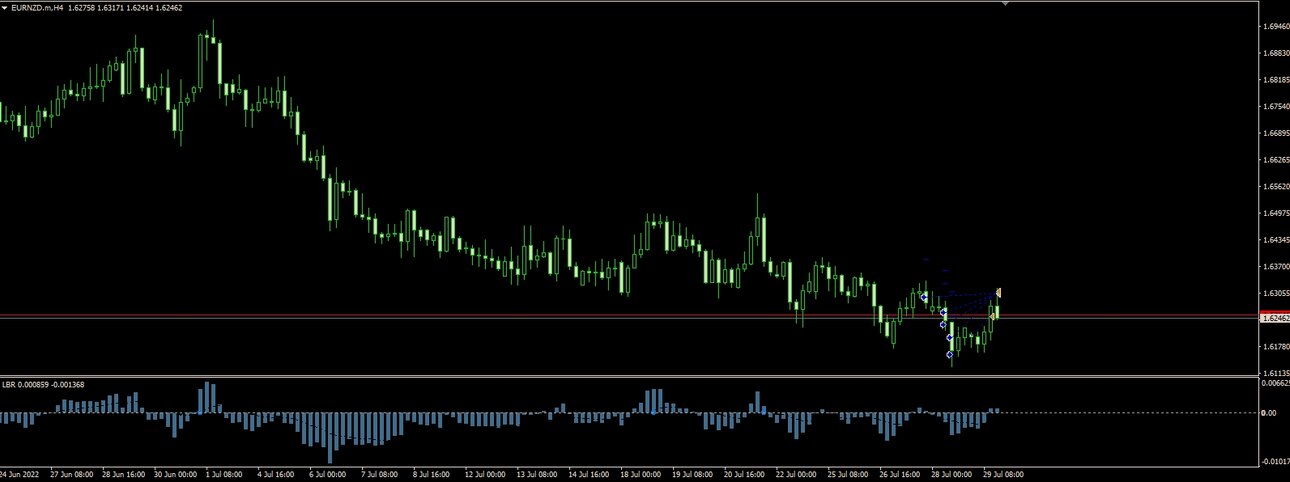Select the 28 Jun 16:00 time label

124,474
